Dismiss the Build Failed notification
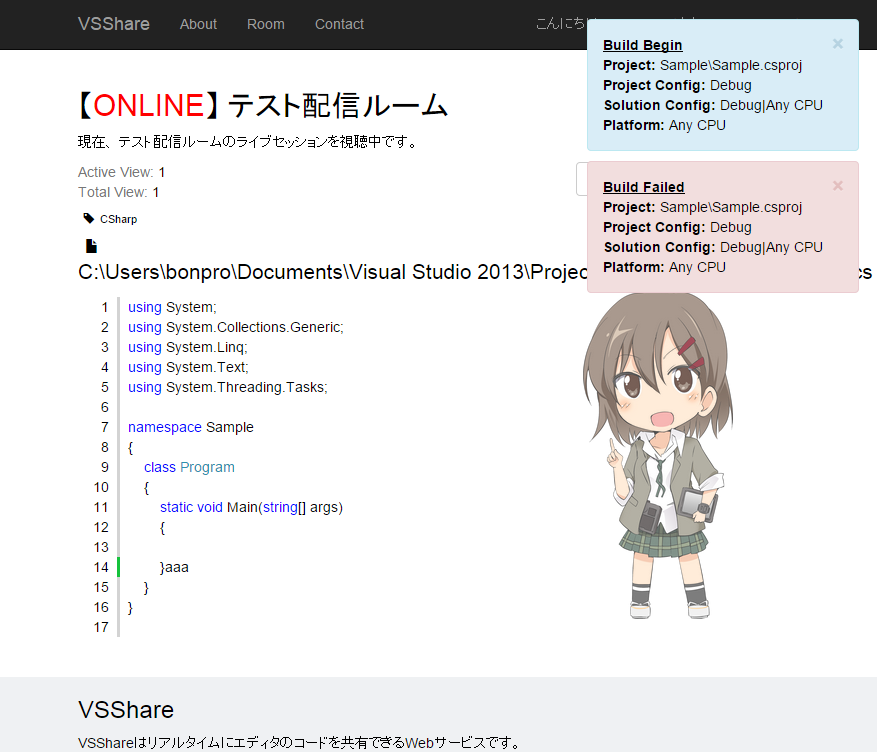The image size is (877, 752). tap(837, 185)
